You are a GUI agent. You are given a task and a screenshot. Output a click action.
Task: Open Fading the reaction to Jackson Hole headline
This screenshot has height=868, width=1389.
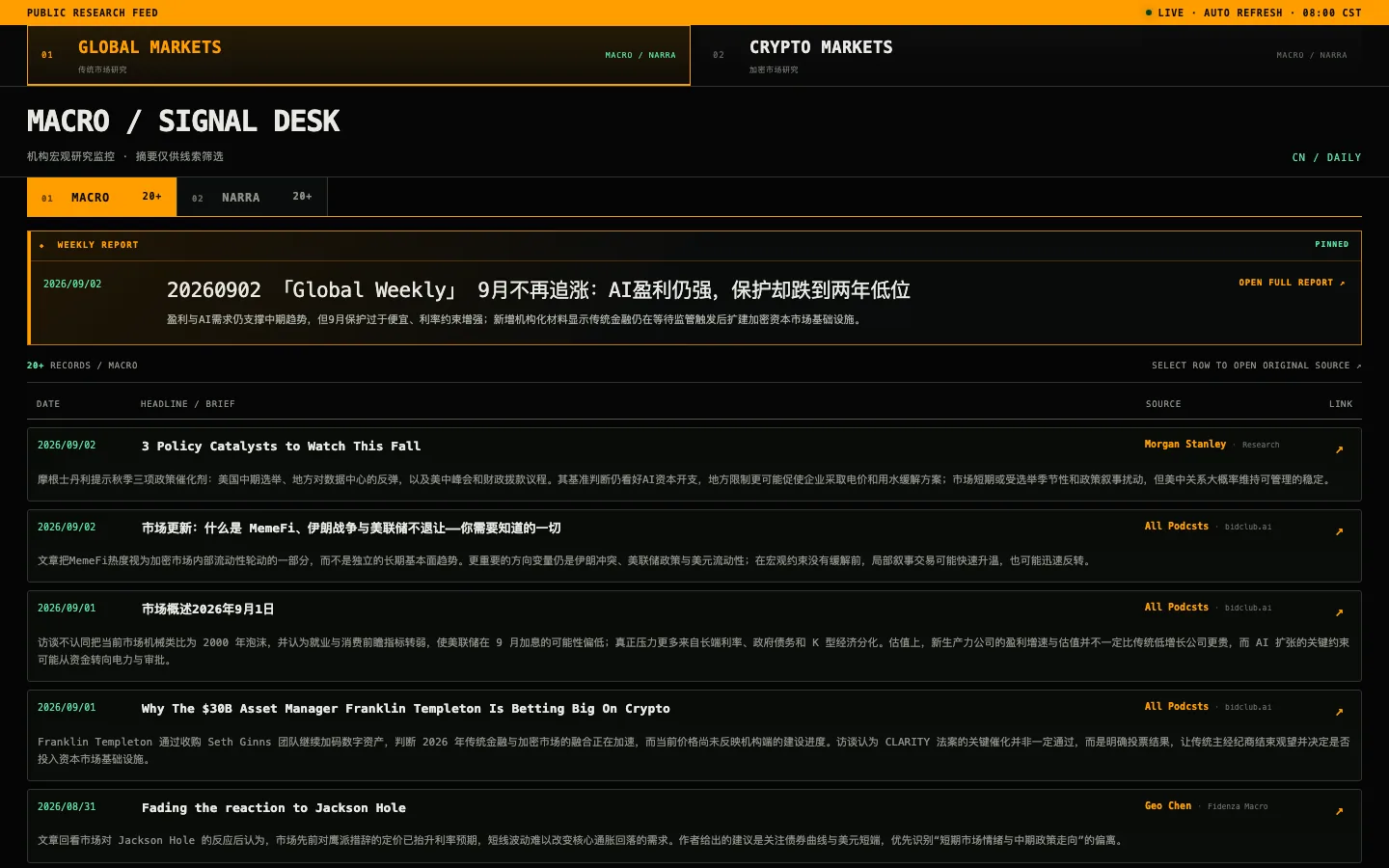[274, 808]
